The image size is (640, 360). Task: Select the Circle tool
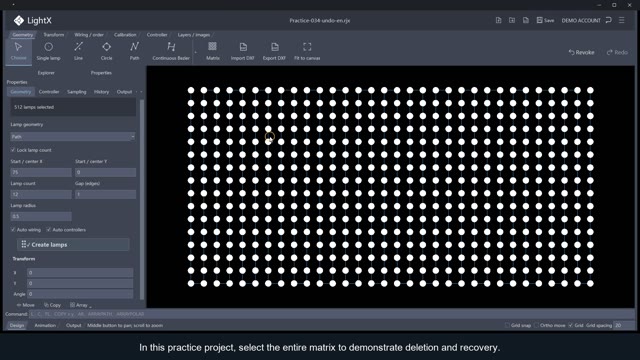coord(106,51)
